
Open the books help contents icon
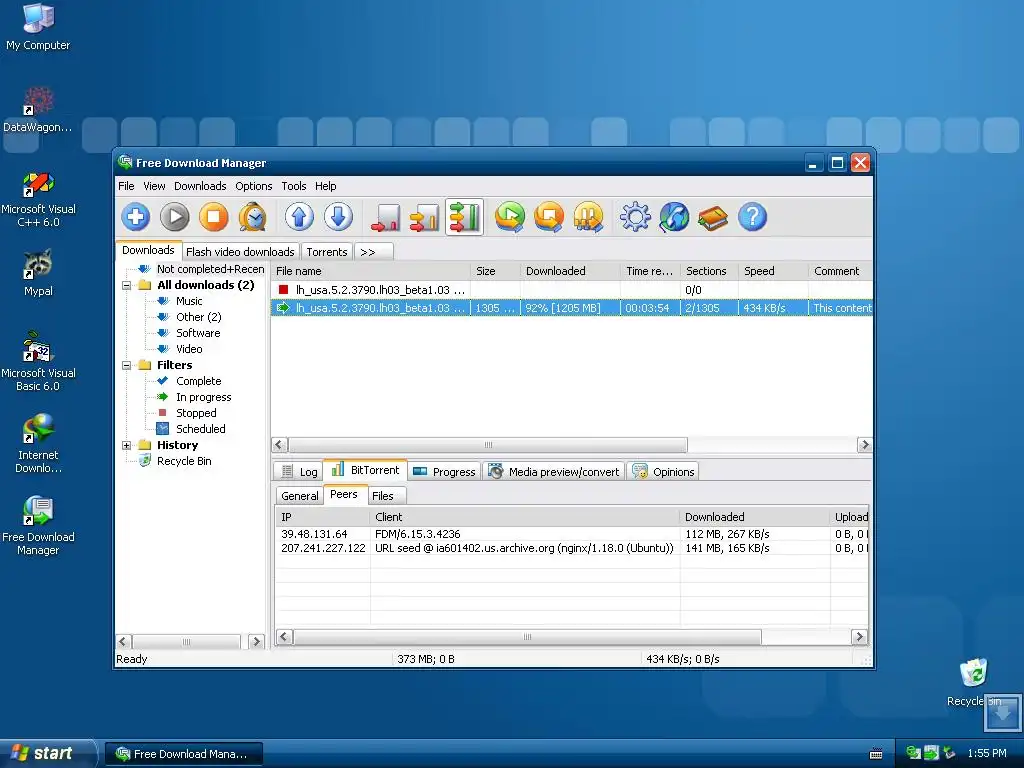coord(713,217)
